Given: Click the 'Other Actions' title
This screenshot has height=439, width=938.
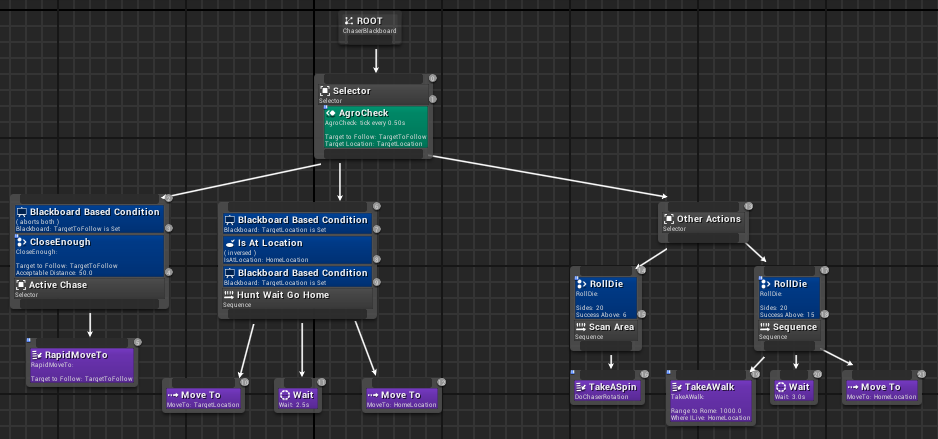Looking at the screenshot, I should (x=709, y=219).
